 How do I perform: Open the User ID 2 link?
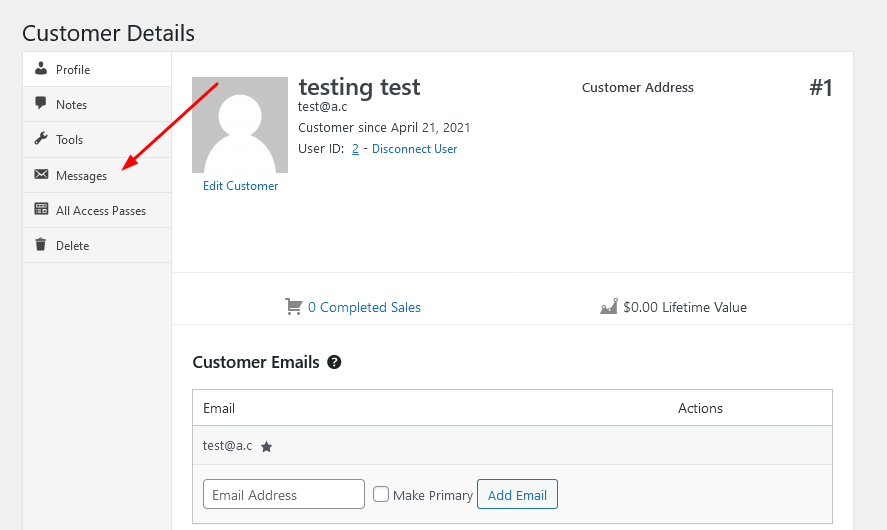[x=355, y=149]
